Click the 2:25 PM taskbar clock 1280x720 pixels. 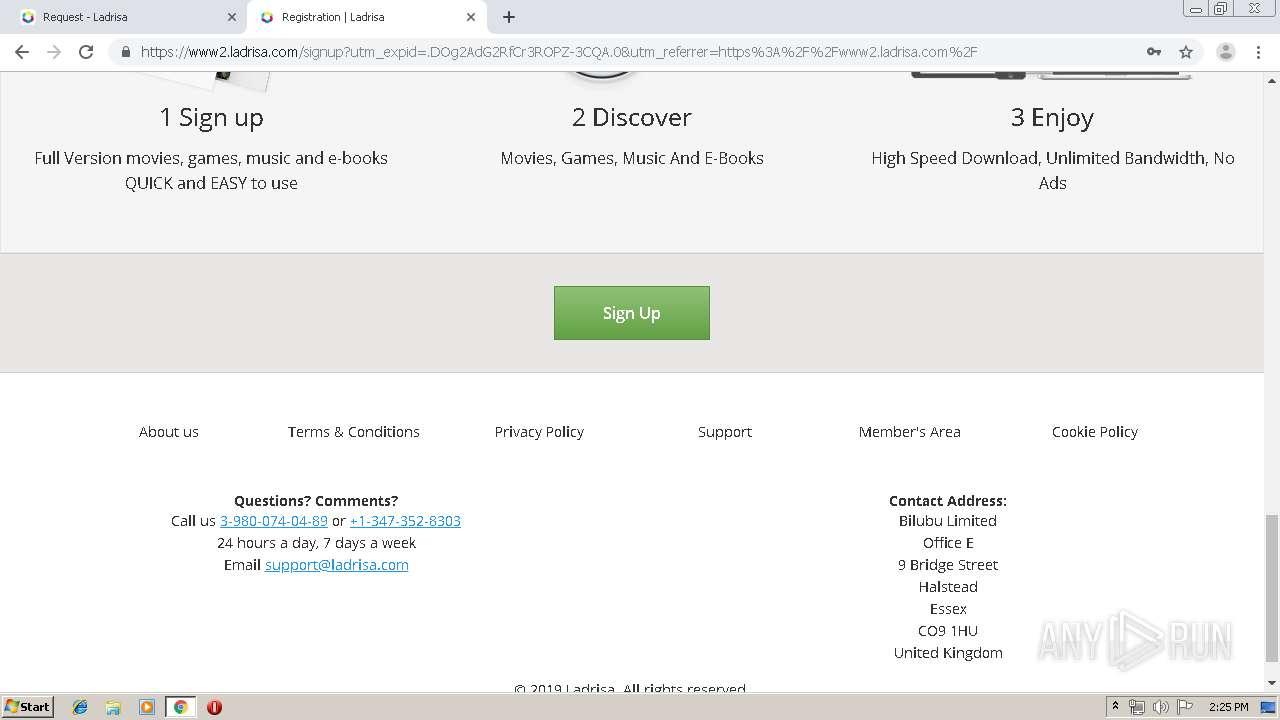point(1228,707)
